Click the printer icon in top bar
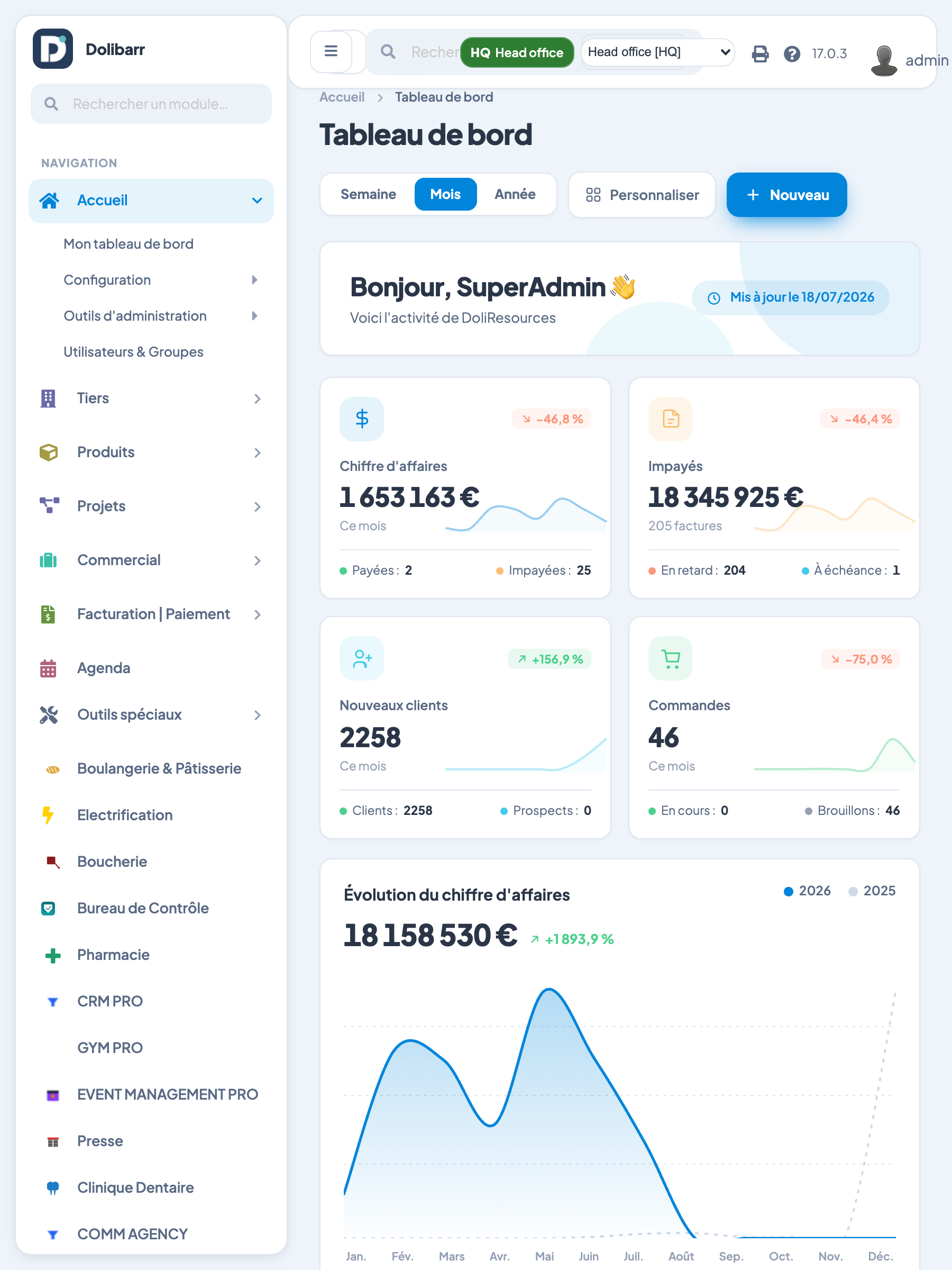This screenshot has height=1270, width=952. [x=761, y=53]
